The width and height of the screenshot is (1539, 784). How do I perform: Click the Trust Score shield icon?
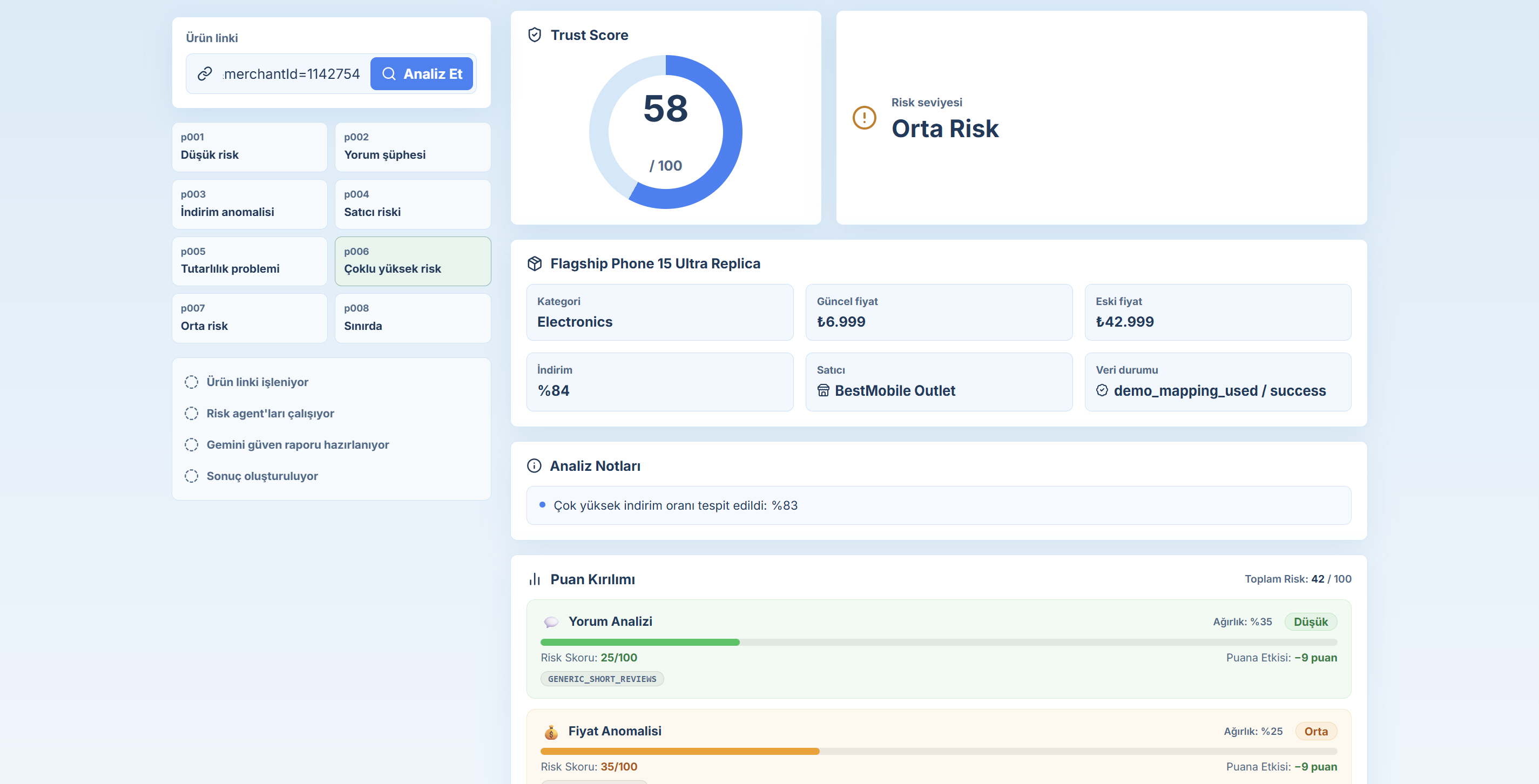pos(535,35)
